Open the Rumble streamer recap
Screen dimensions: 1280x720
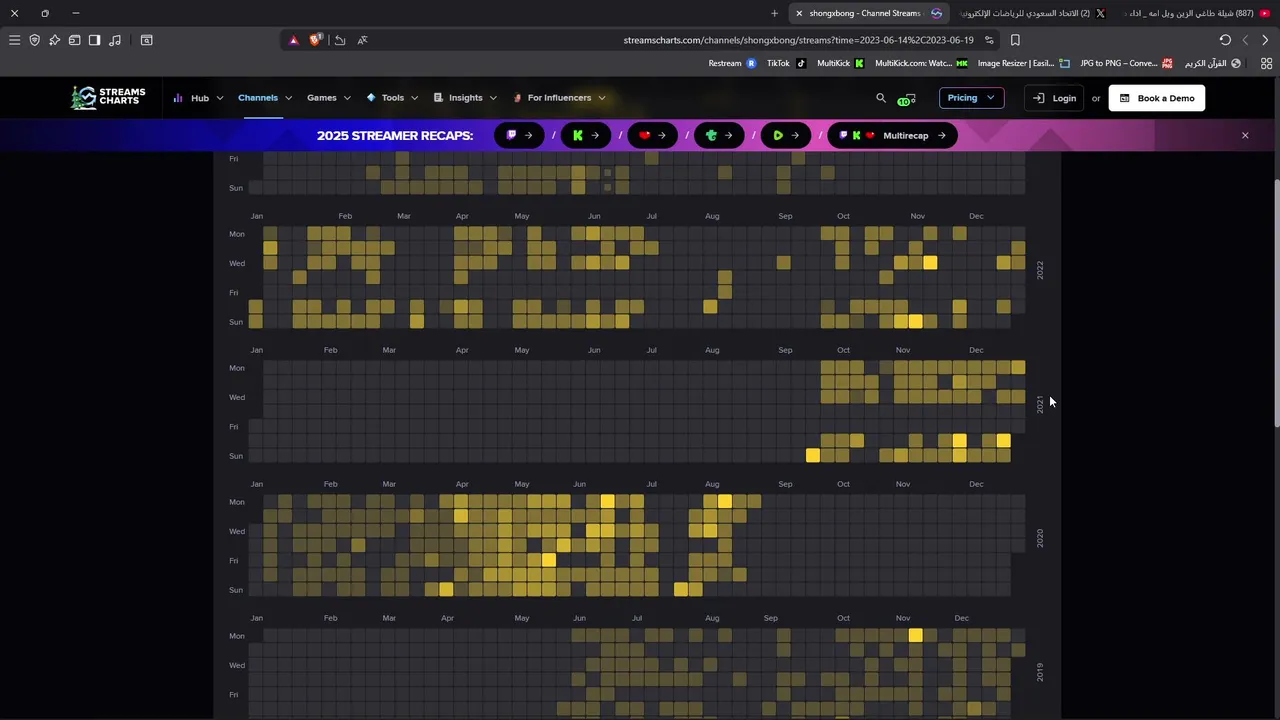pyautogui.click(x=785, y=135)
